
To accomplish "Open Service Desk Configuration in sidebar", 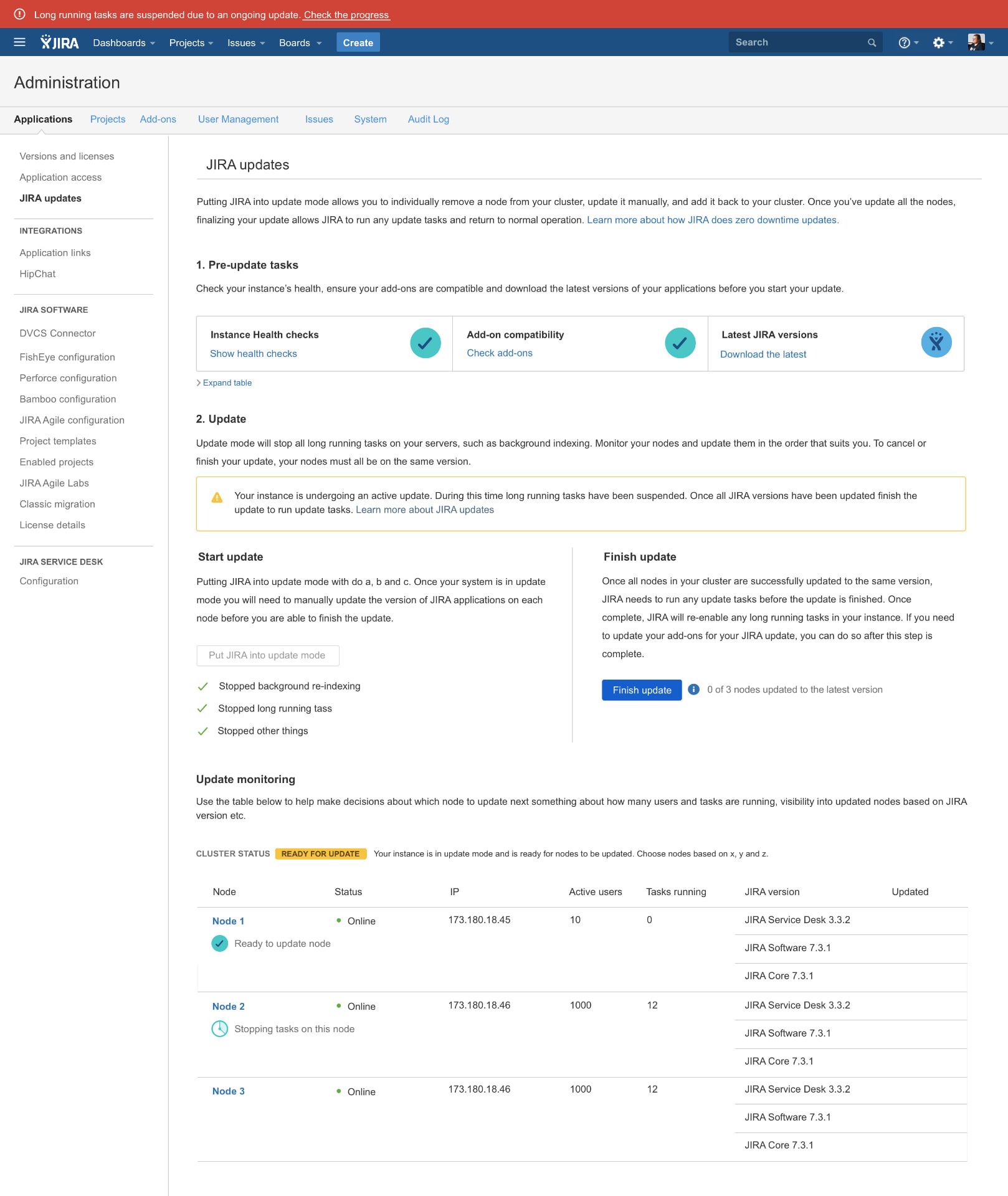I will click(x=49, y=581).
